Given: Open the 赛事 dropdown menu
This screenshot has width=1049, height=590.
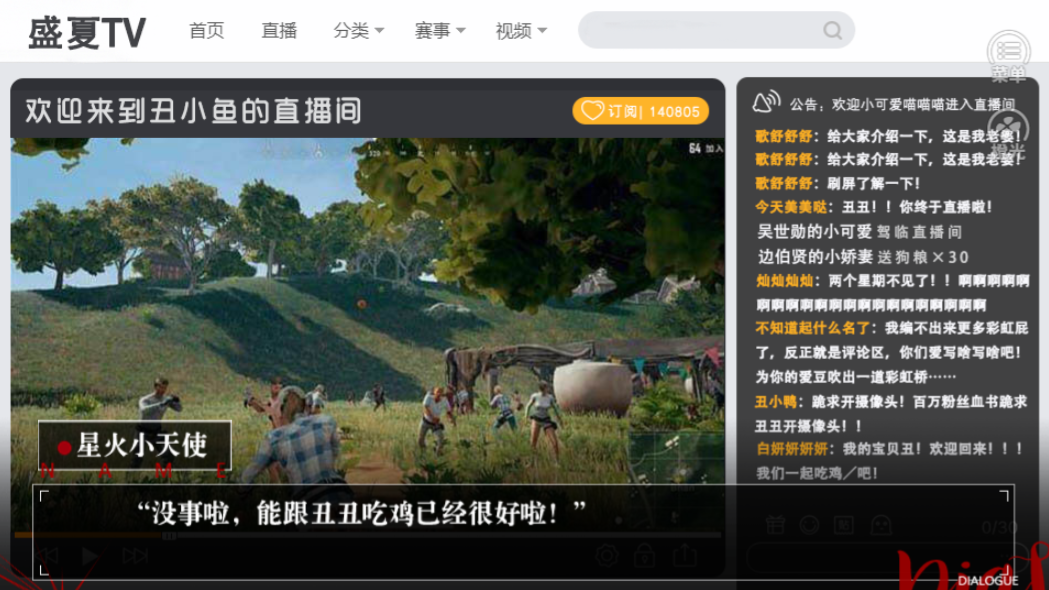Looking at the screenshot, I should (437, 30).
